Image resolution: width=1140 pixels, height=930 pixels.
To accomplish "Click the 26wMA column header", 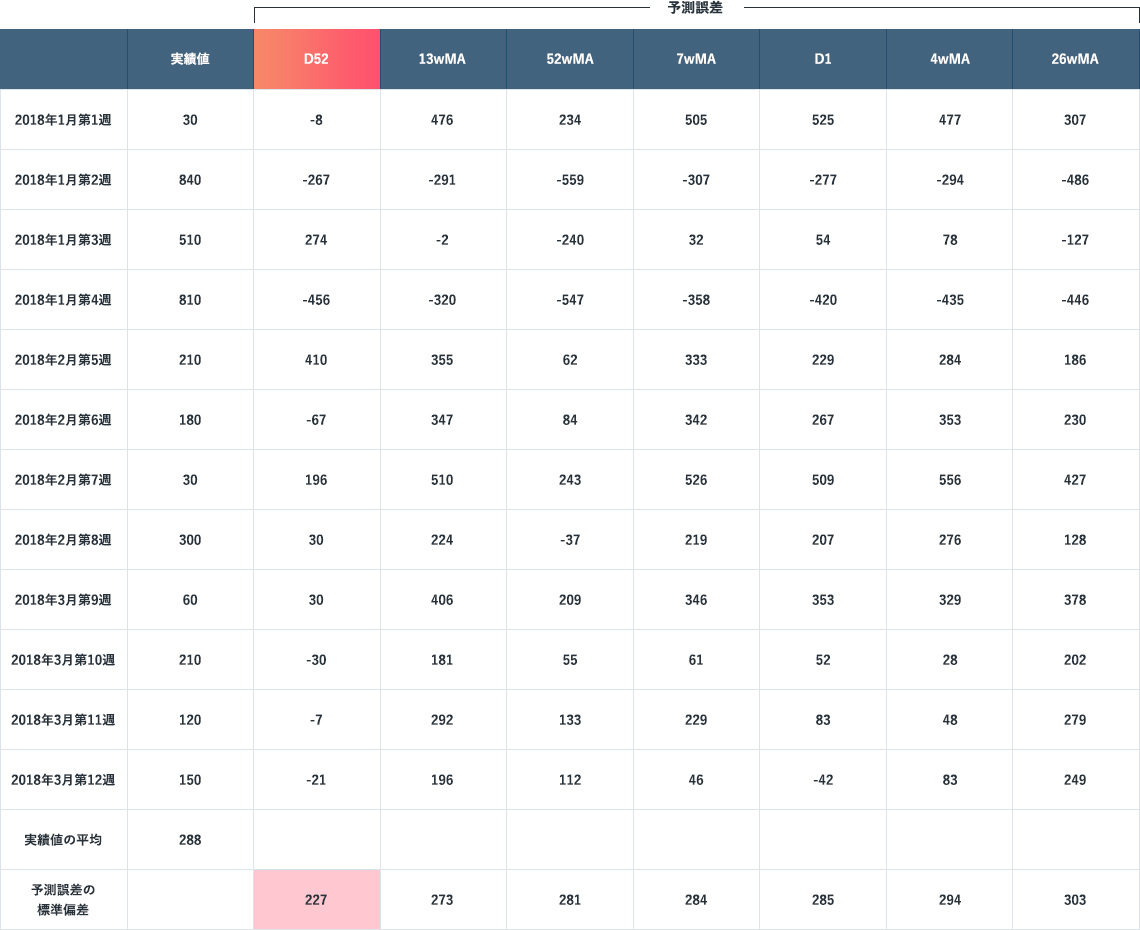I will pyautogui.click(x=1075, y=59).
